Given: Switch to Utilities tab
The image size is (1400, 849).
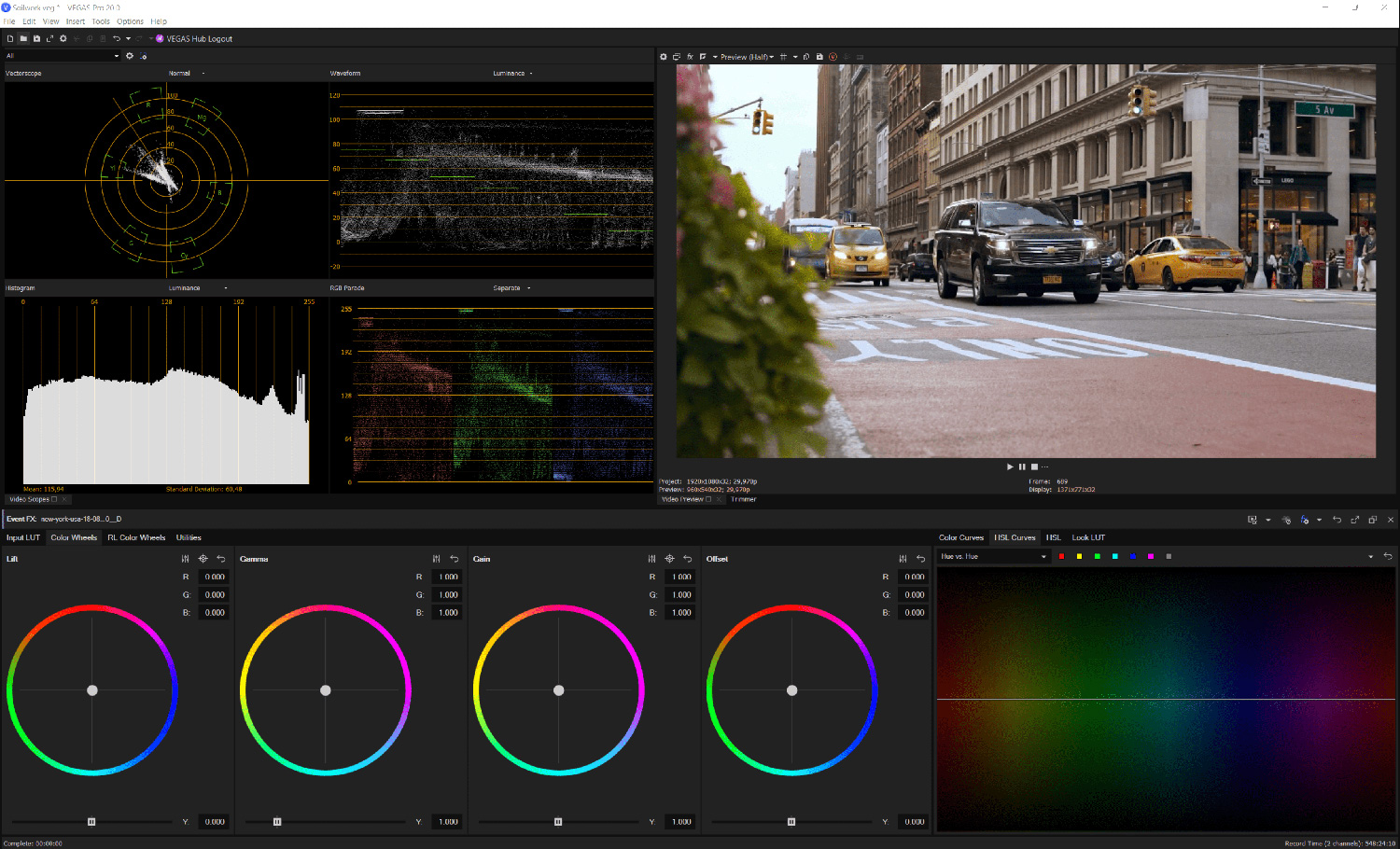Looking at the screenshot, I should tap(189, 537).
